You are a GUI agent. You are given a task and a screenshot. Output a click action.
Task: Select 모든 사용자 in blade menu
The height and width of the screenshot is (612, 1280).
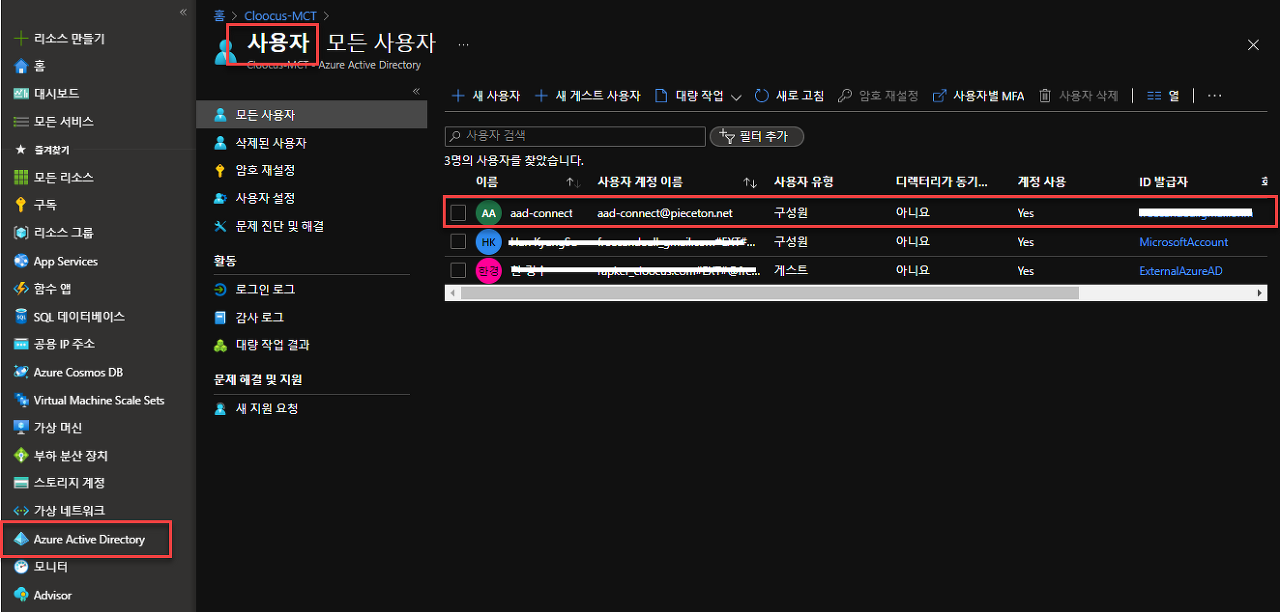312,115
